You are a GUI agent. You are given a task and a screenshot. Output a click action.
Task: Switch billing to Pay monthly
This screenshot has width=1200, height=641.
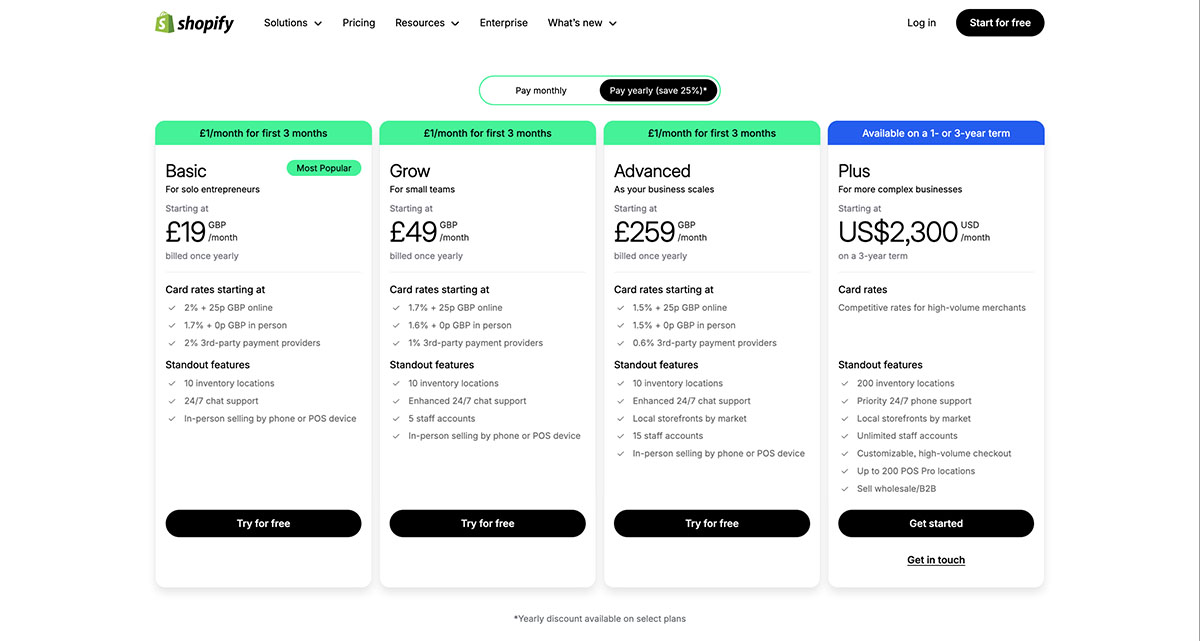pos(543,90)
